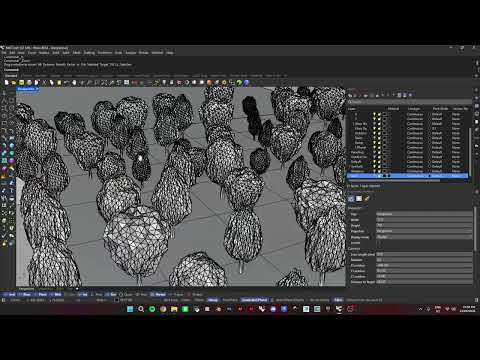Toggle the Locked checkbox in viewport properties
This screenshot has height=360, width=480.
click(379, 243)
